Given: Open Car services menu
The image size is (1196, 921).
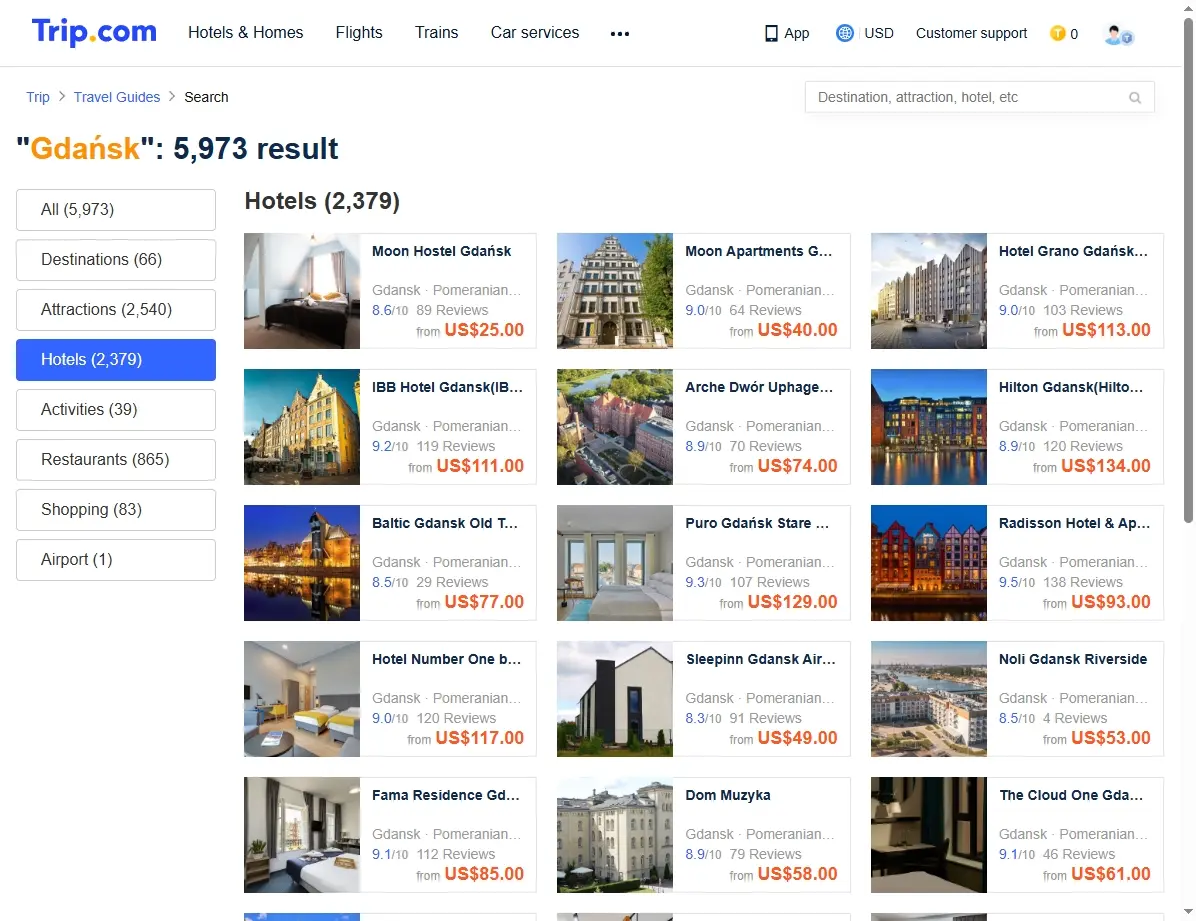Looking at the screenshot, I should pyautogui.click(x=535, y=33).
